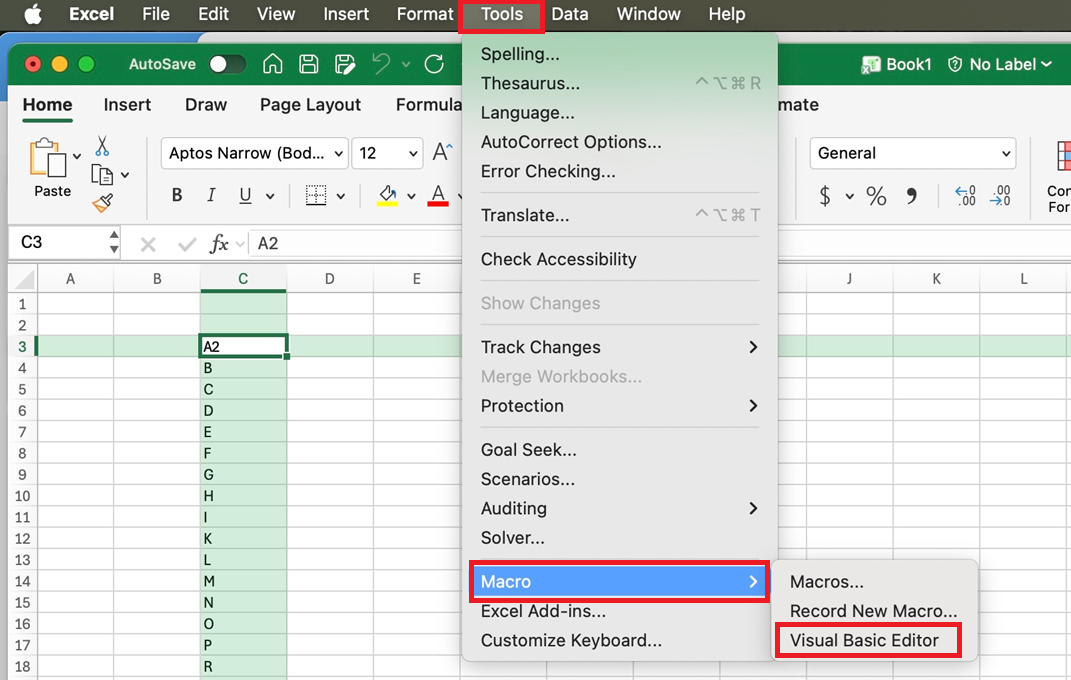The height and width of the screenshot is (680, 1071).
Task: Expand the Undo history arrow
Action: coord(406,64)
